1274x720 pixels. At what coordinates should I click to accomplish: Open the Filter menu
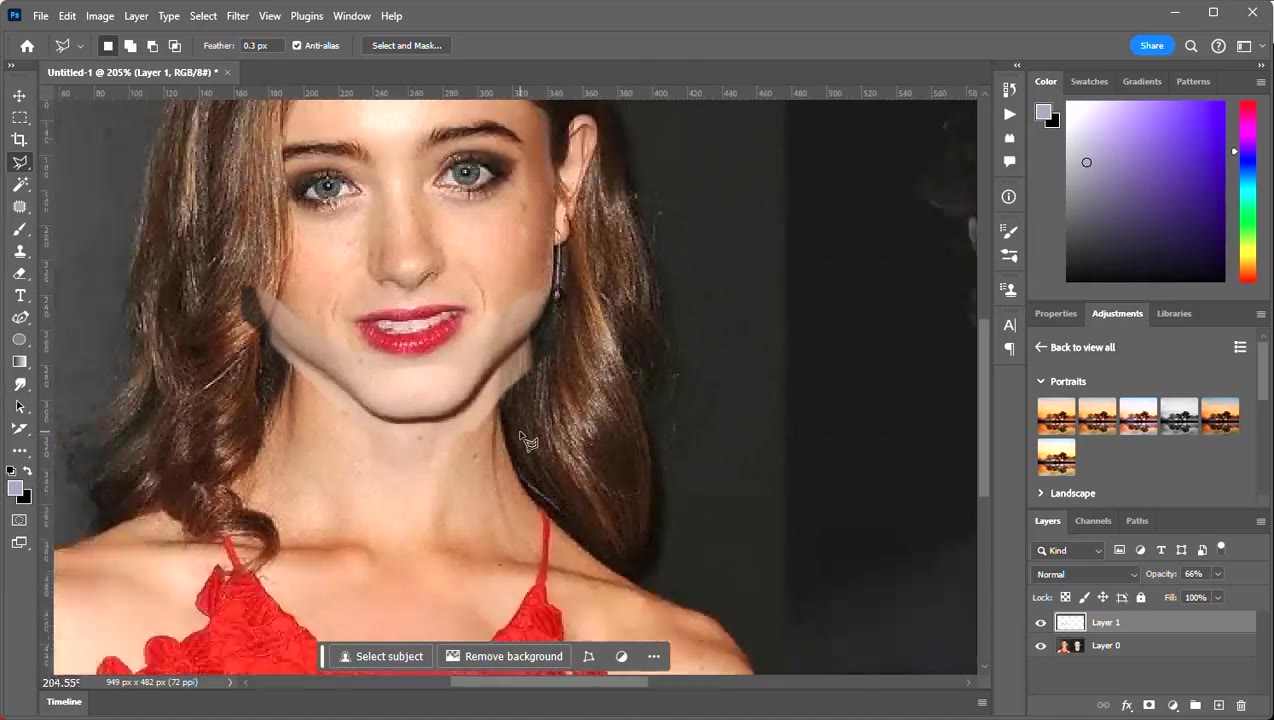click(x=238, y=16)
